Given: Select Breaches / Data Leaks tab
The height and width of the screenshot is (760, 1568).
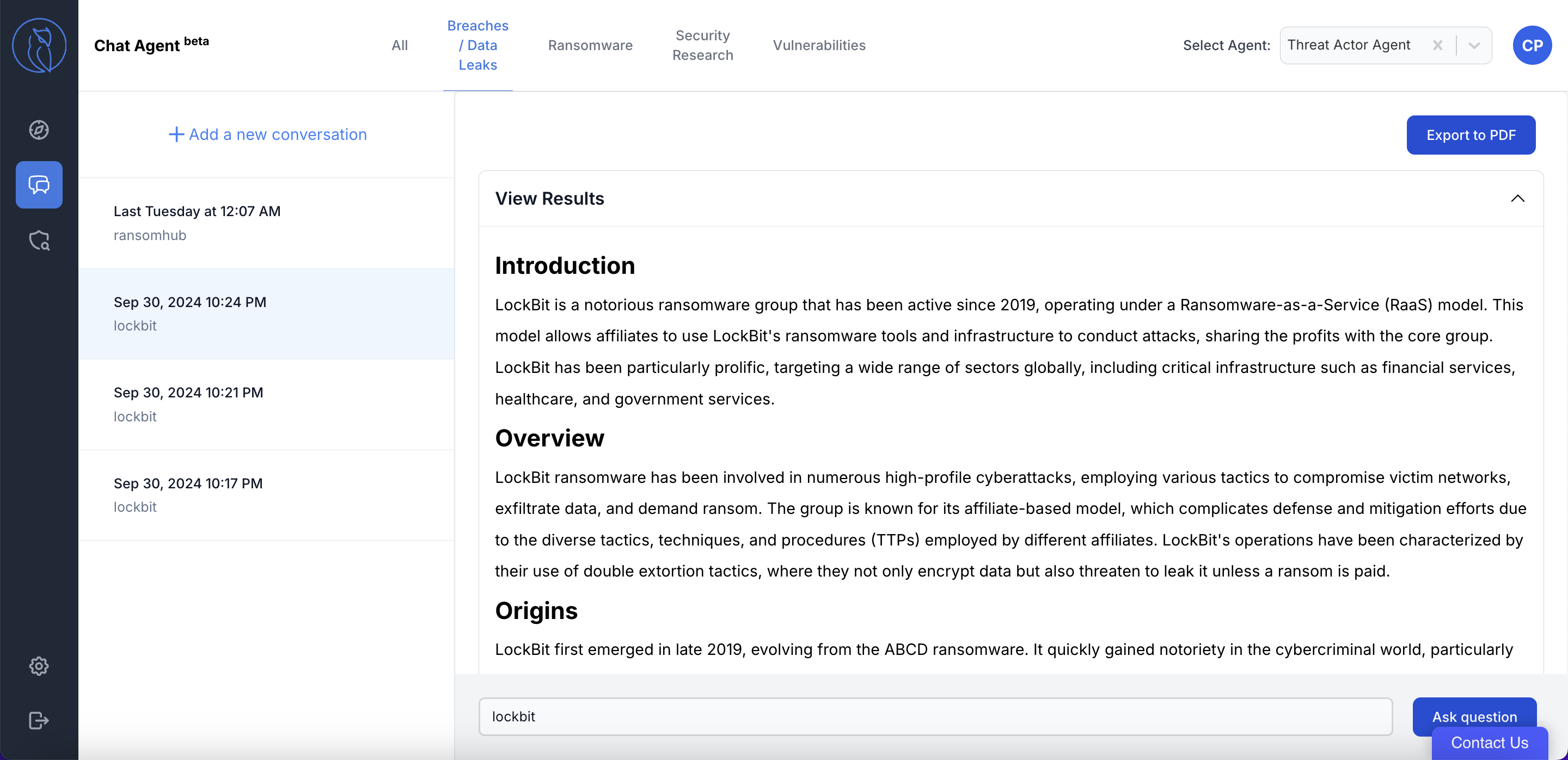Looking at the screenshot, I should (478, 45).
